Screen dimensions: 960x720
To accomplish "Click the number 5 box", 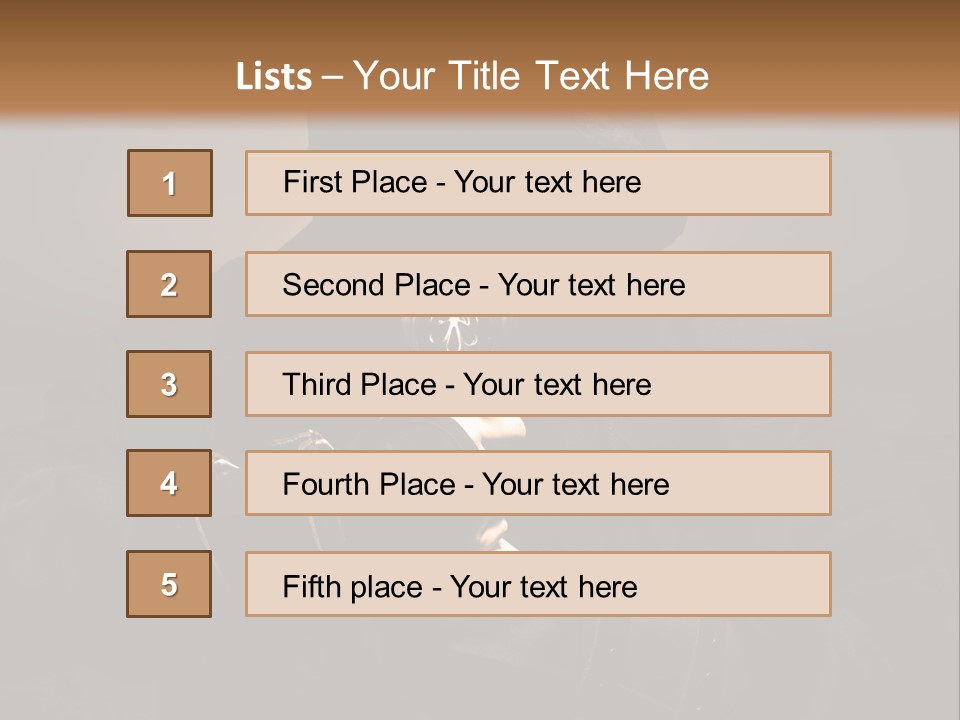I will (x=169, y=584).
